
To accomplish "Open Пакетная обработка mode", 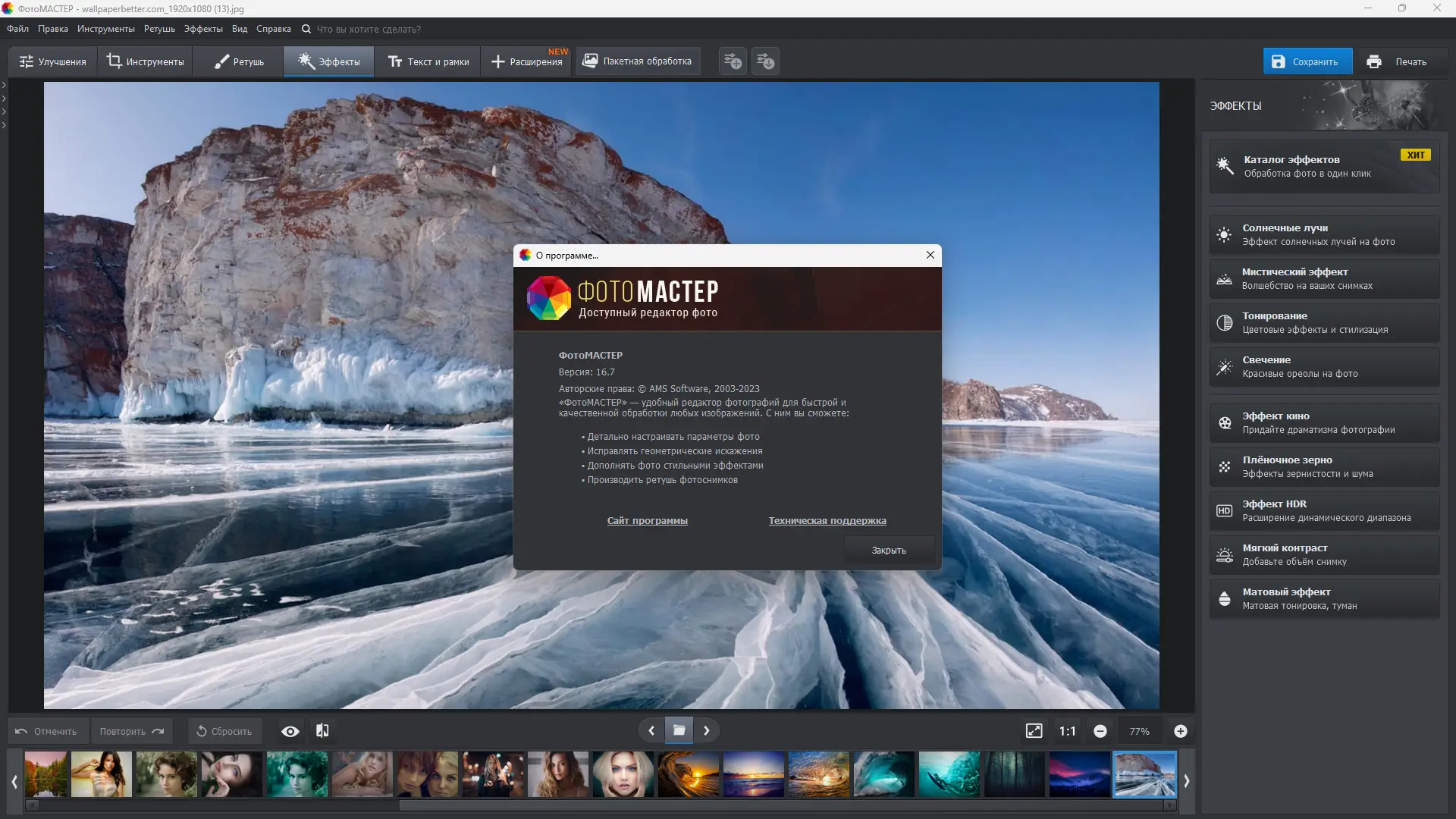I will point(638,61).
